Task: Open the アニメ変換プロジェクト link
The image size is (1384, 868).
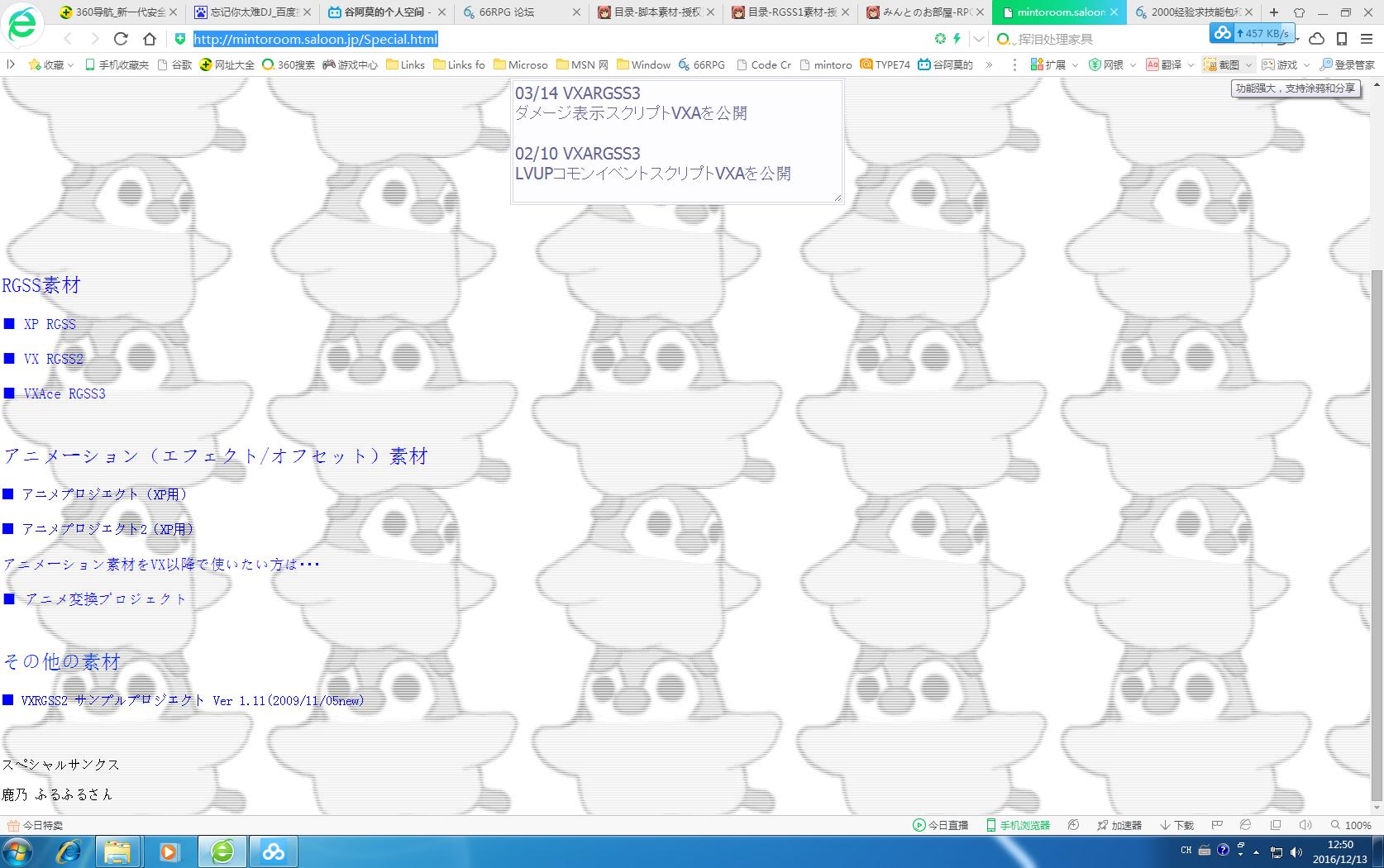Action: [x=106, y=599]
